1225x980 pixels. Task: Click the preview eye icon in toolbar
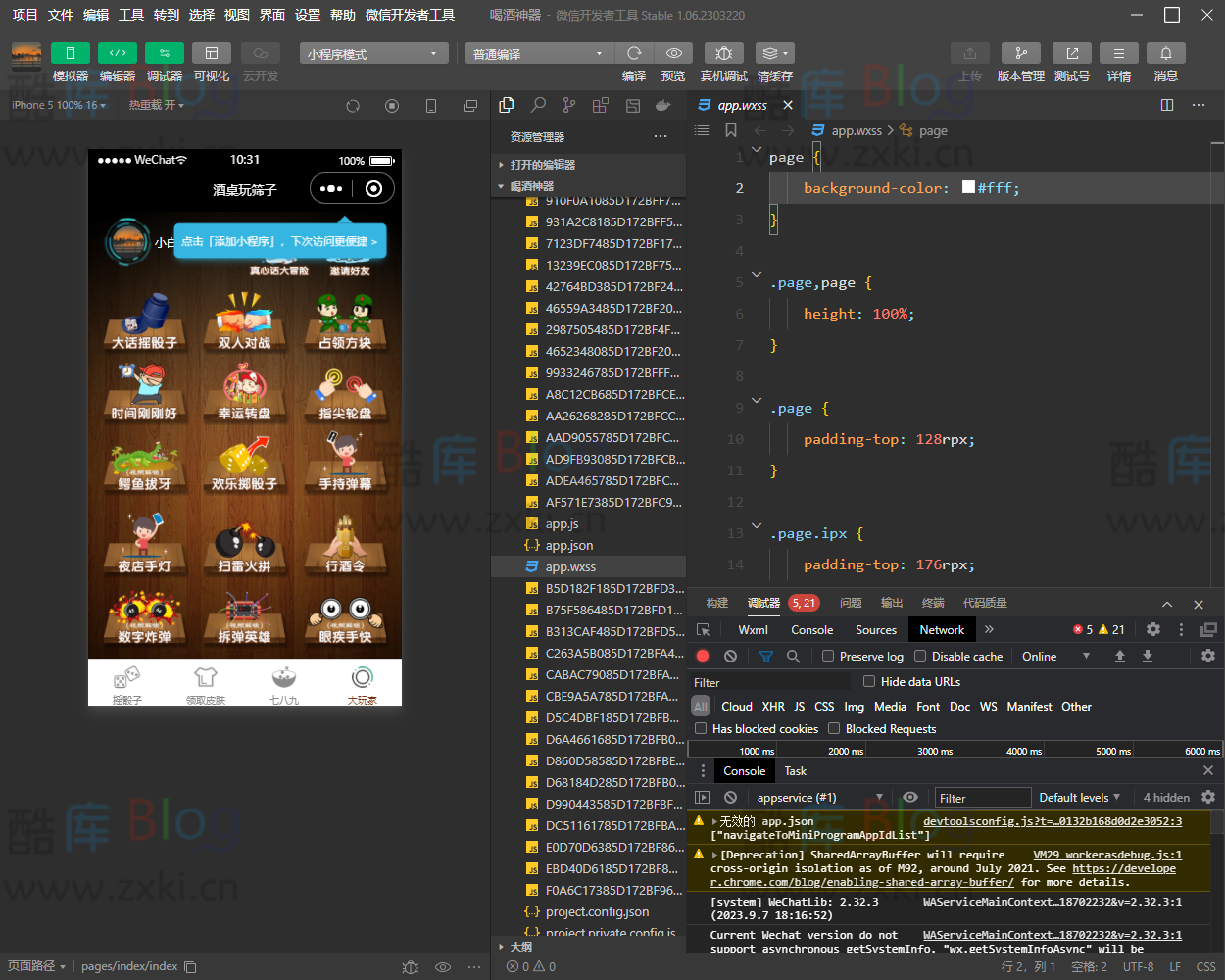tap(673, 53)
